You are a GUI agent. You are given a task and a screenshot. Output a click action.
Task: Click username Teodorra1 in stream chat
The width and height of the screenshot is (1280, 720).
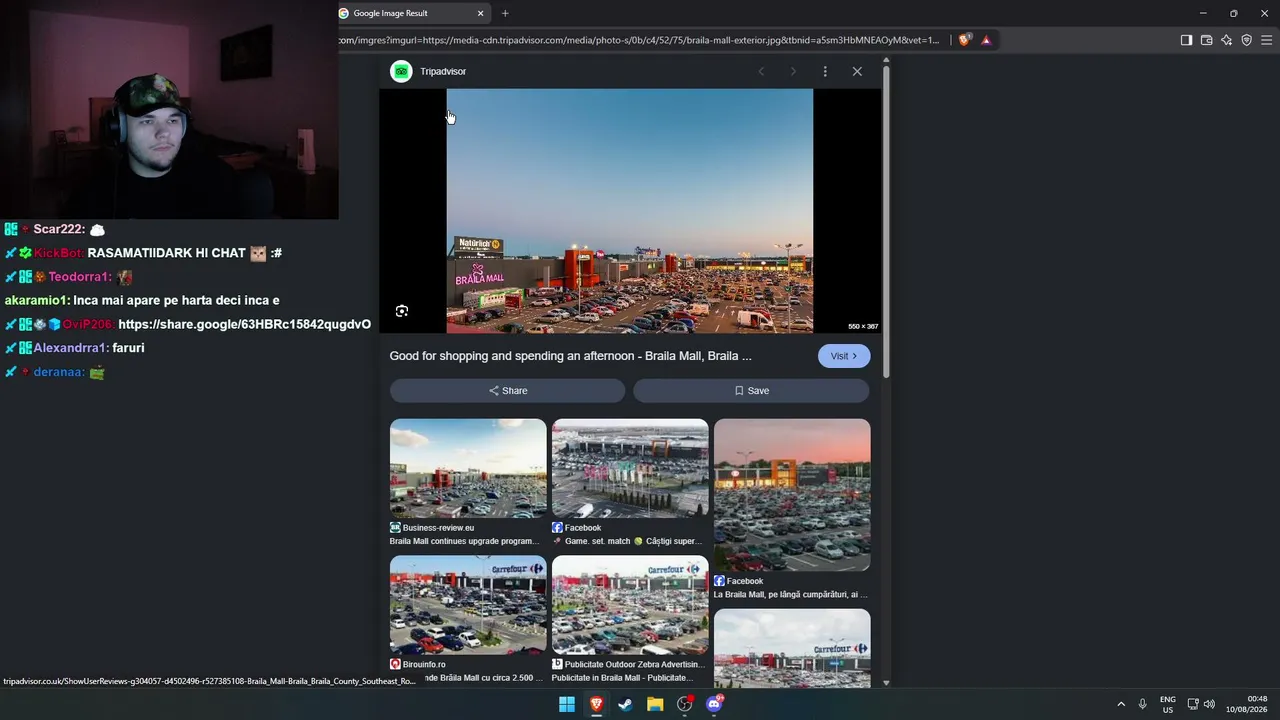[76, 277]
